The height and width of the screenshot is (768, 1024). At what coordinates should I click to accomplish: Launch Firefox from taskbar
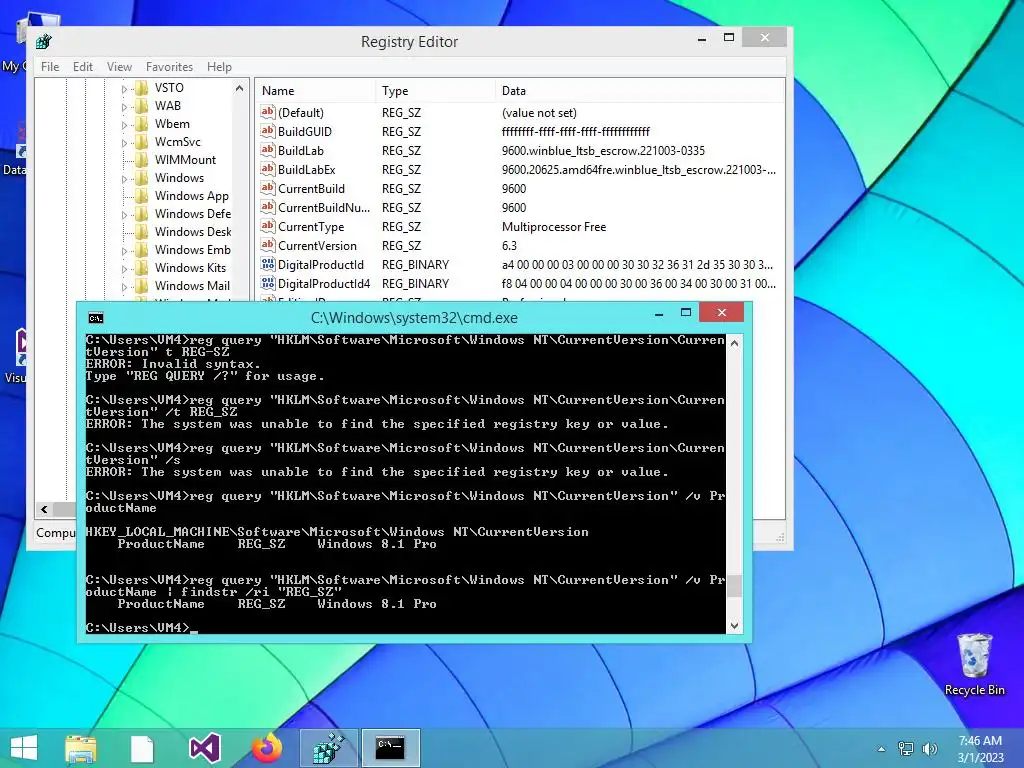tap(267, 748)
